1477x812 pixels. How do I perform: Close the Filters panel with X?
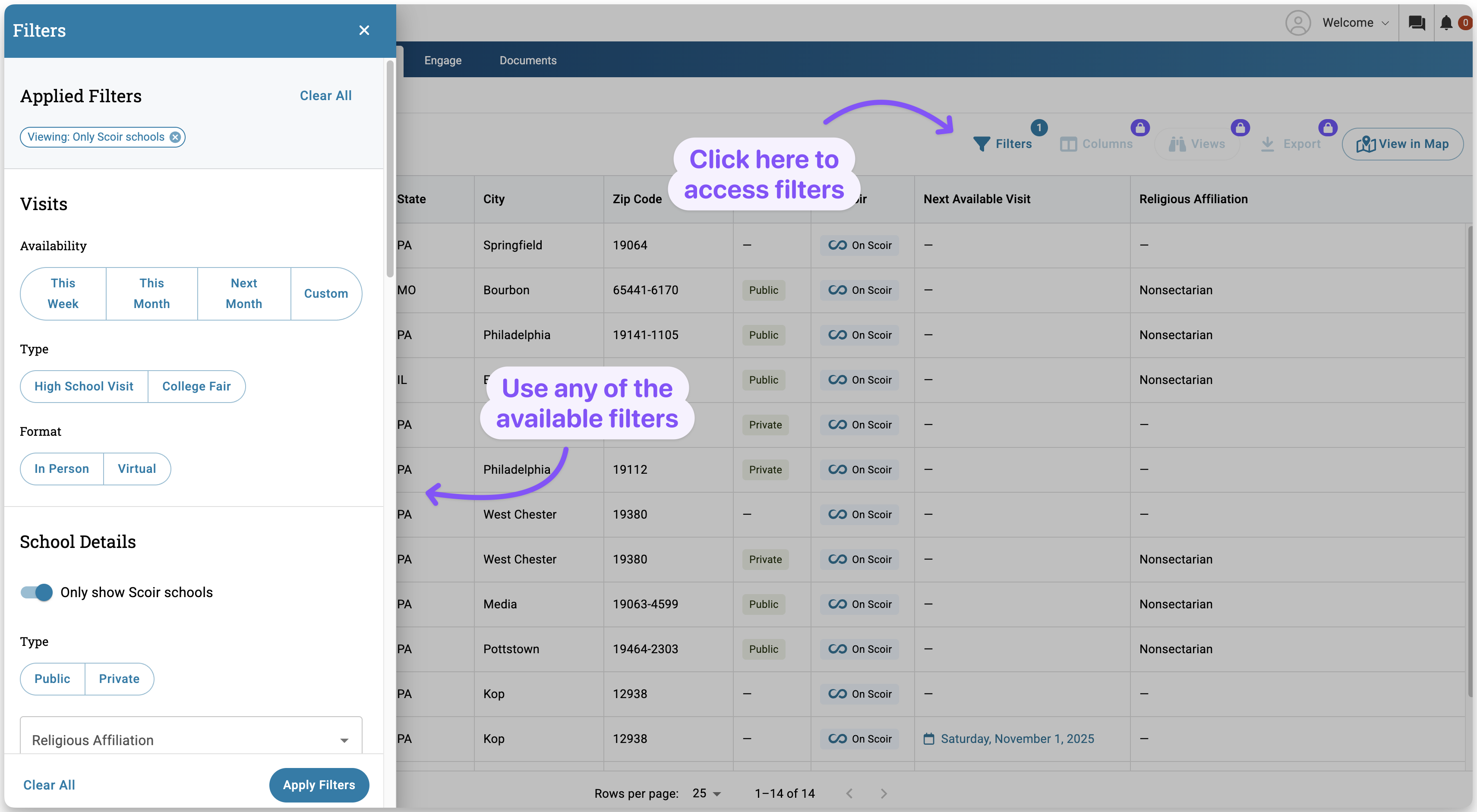click(x=363, y=30)
